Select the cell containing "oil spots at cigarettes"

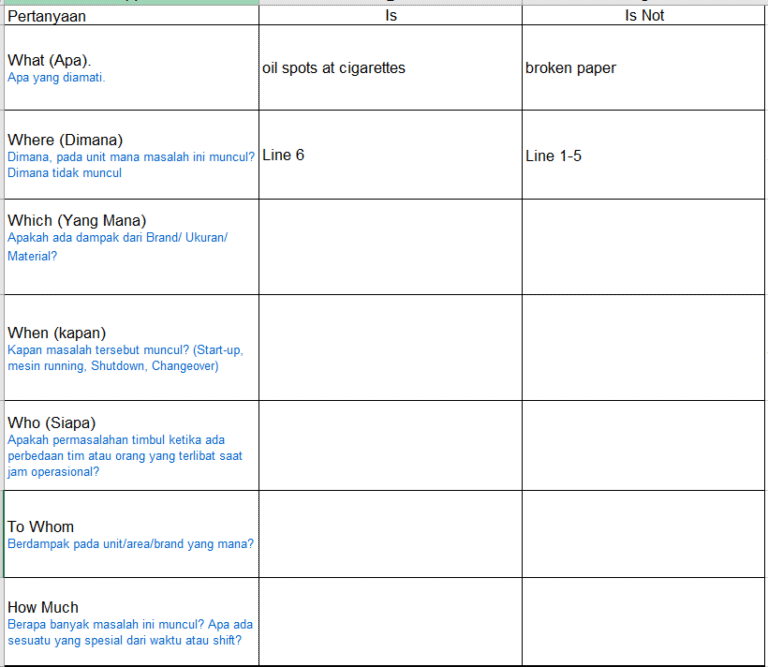390,68
